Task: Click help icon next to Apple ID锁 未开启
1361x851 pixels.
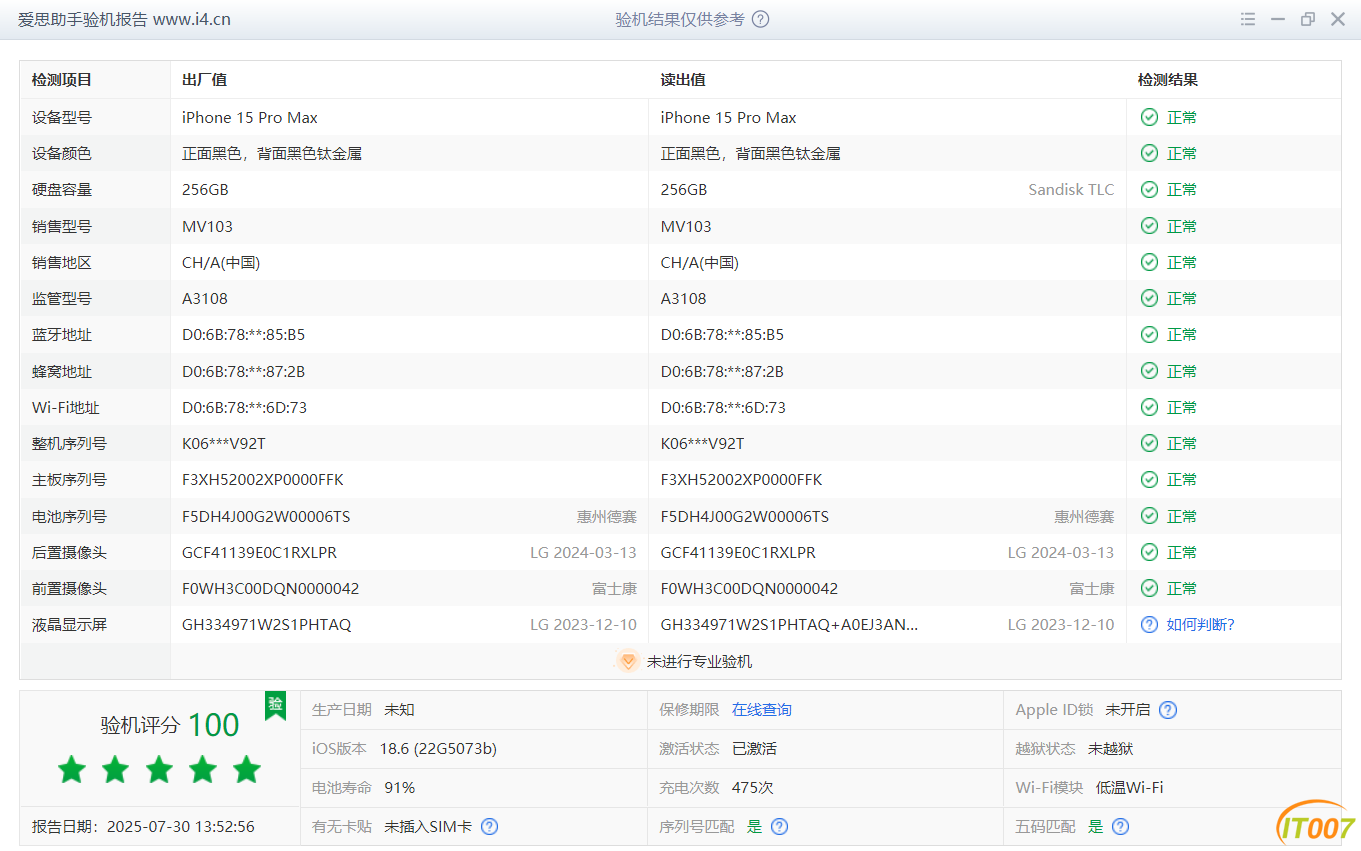Action: pyautogui.click(x=1168, y=710)
